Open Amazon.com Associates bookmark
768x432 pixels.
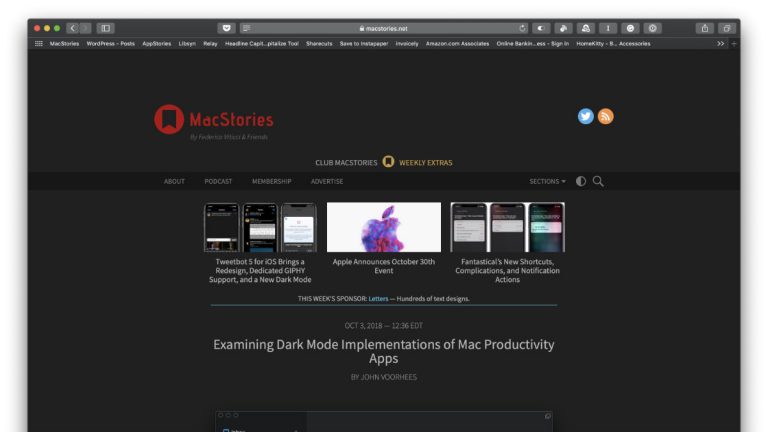pos(457,44)
